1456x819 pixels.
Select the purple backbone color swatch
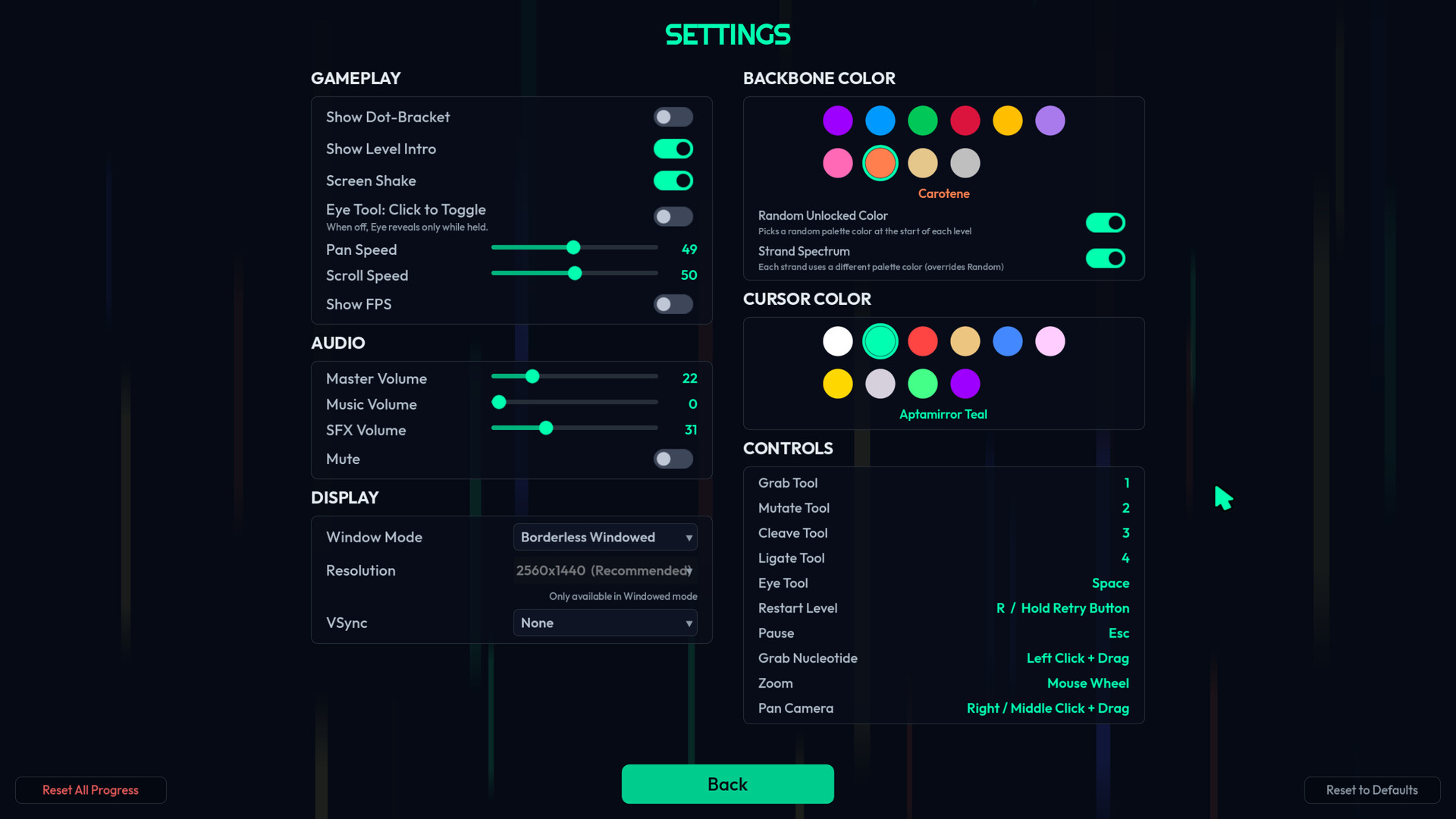pos(838,121)
